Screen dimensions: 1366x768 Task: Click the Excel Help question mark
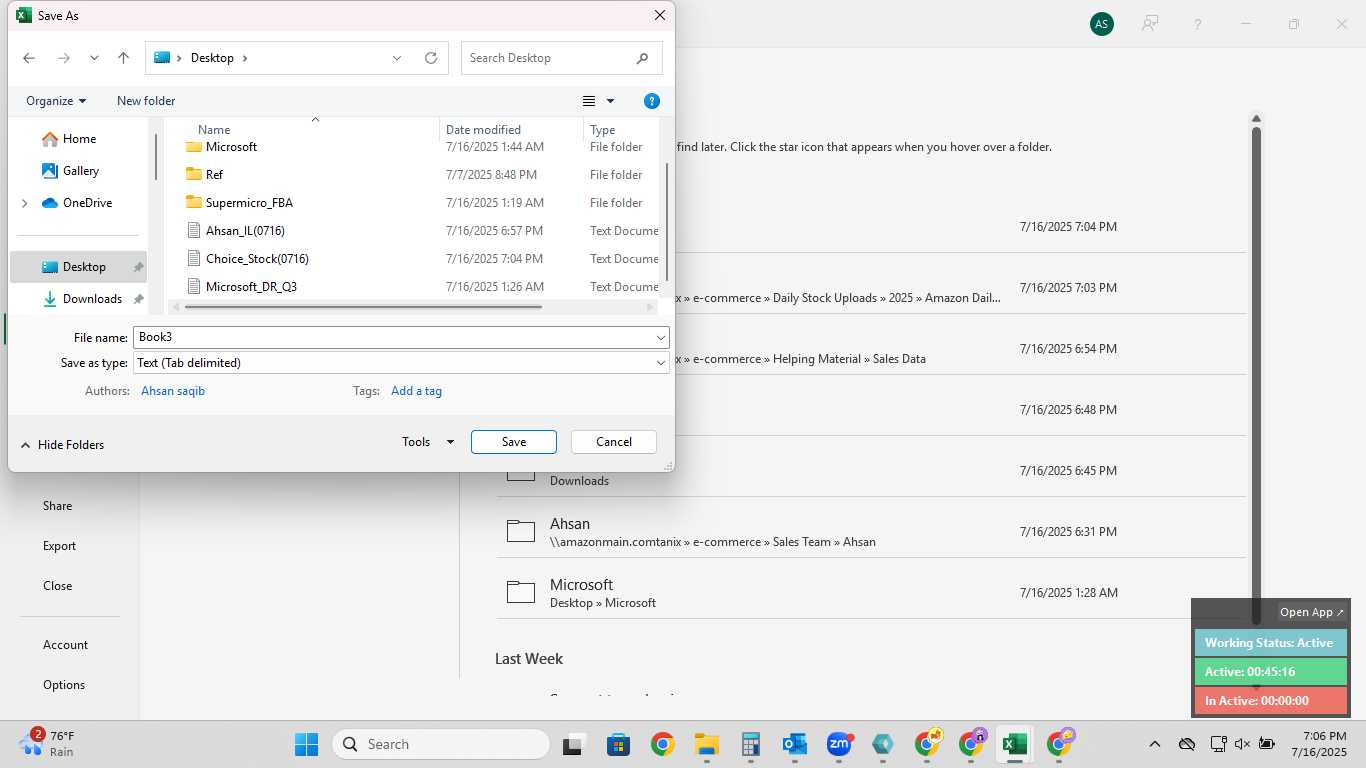point(1198,24)
